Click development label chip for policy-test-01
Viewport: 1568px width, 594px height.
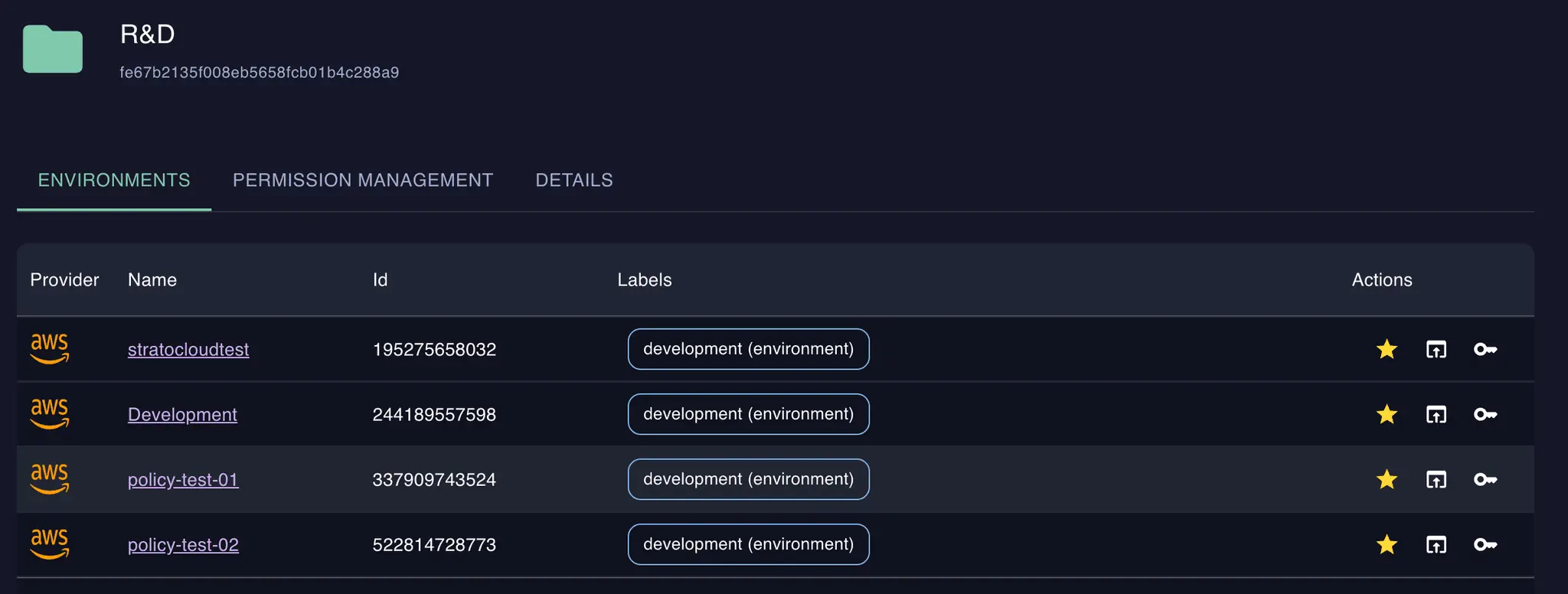pyautogui.click(x=749, y=479)
